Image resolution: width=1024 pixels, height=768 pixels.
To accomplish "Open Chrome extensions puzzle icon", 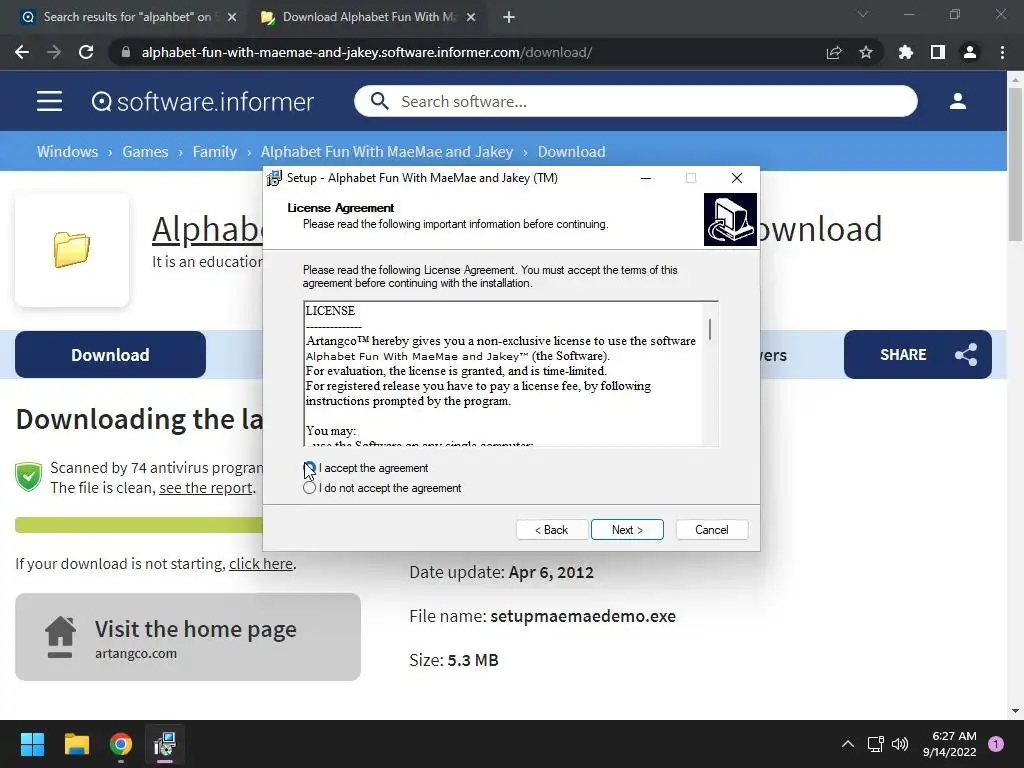I will pos(906,52).
